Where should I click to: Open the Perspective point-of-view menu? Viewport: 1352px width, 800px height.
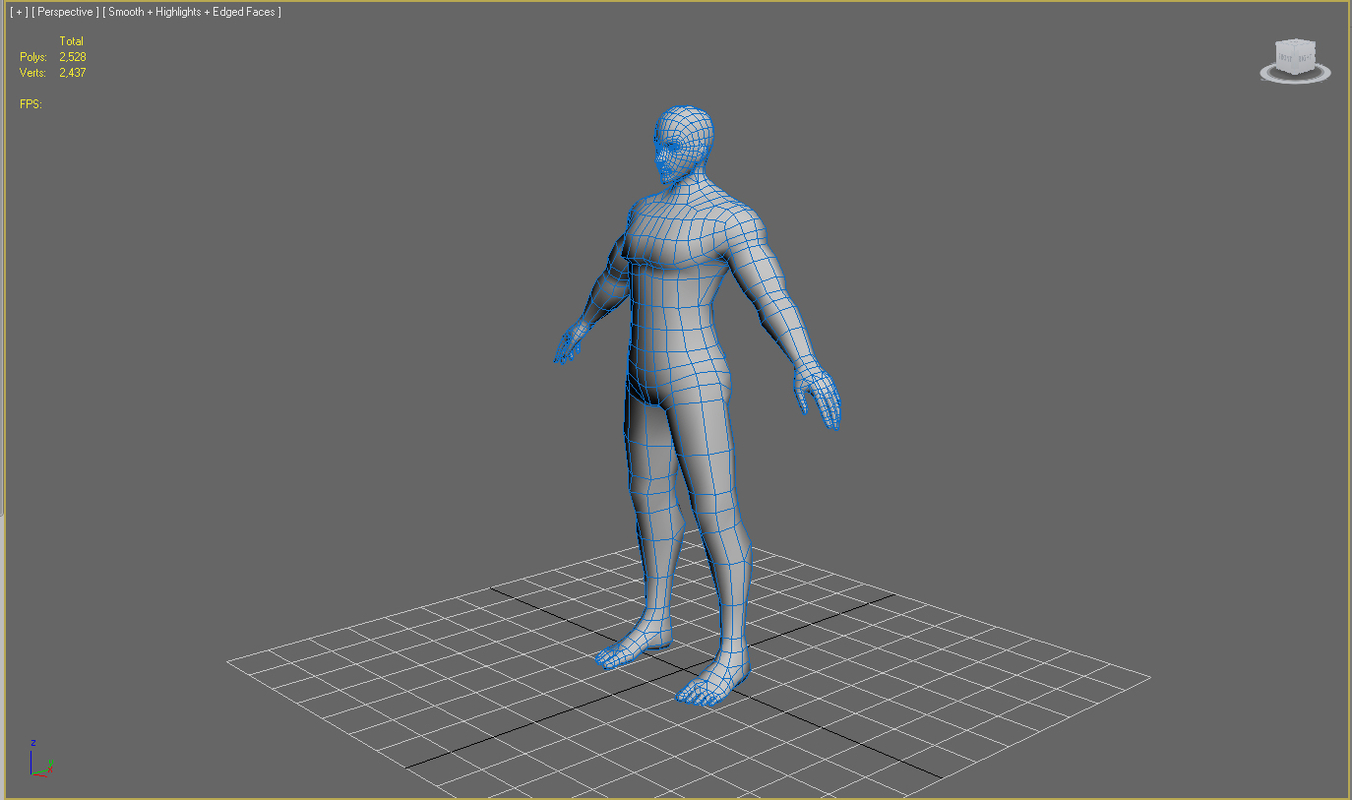coord(63,11)
